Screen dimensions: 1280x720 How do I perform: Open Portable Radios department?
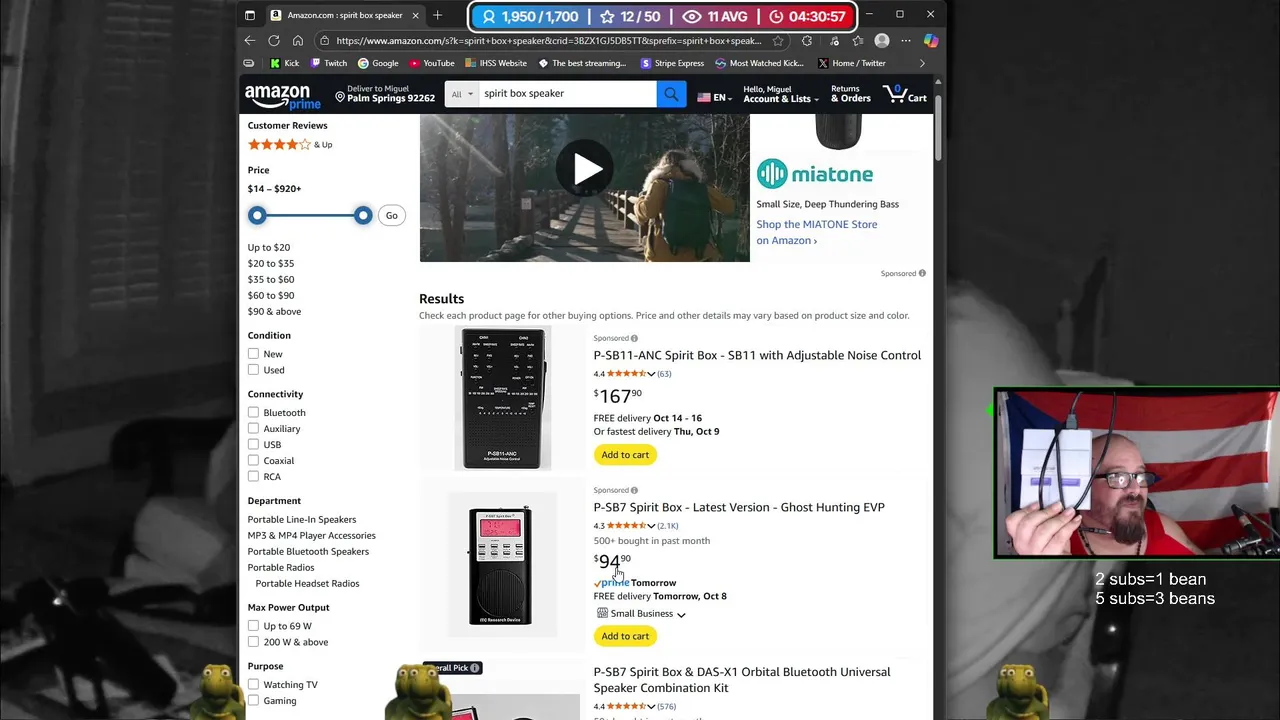pyautogui.click(x=281, y=567)
